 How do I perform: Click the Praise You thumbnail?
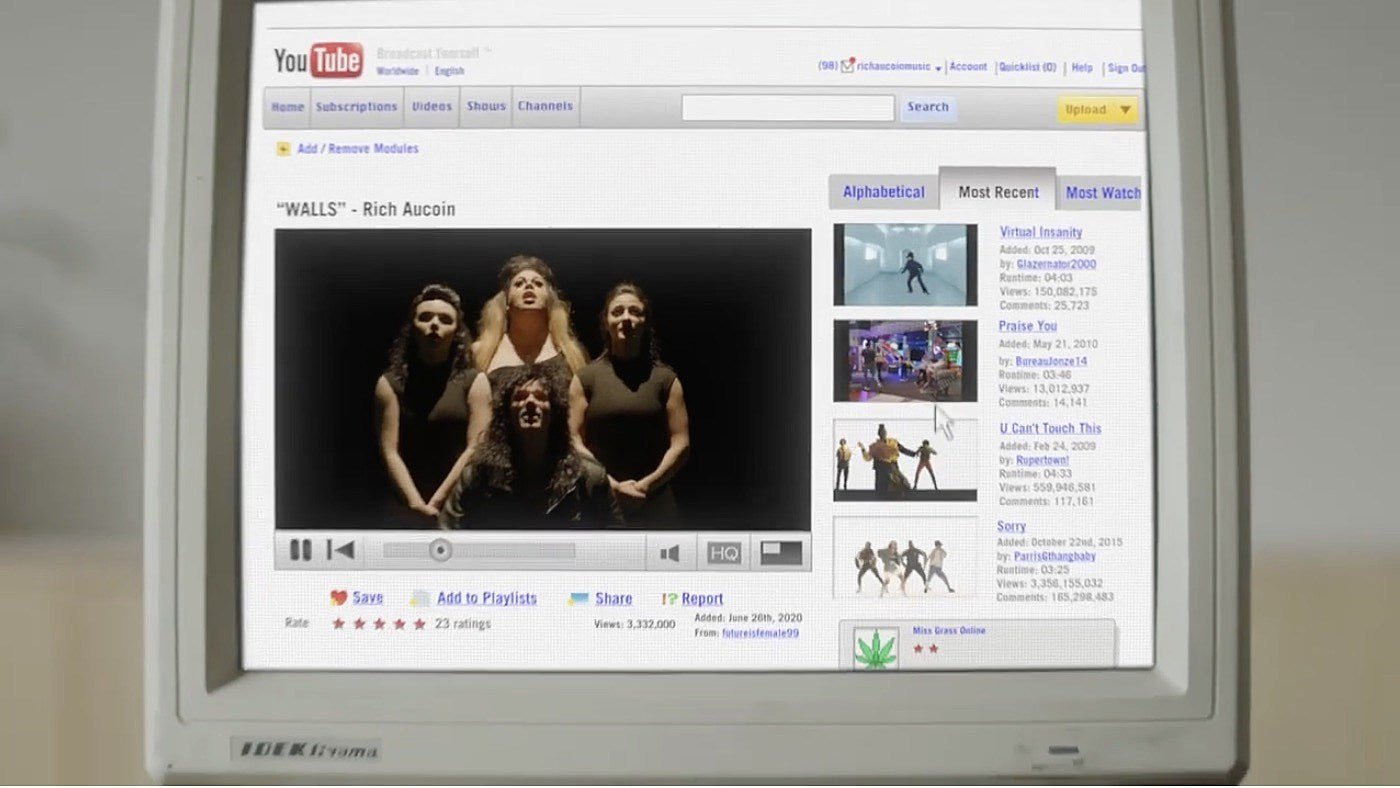(905, 361)
